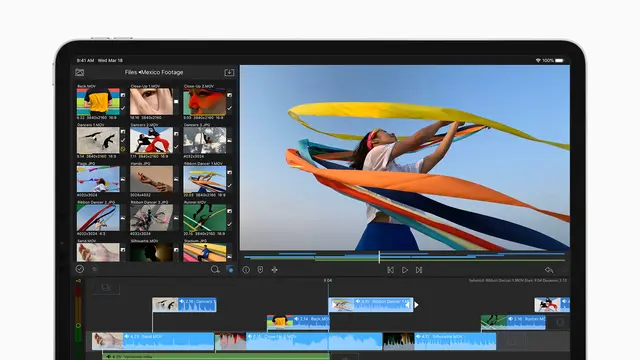Select the Dancers 3.JPG library thumbnail

tap(204, 140)
